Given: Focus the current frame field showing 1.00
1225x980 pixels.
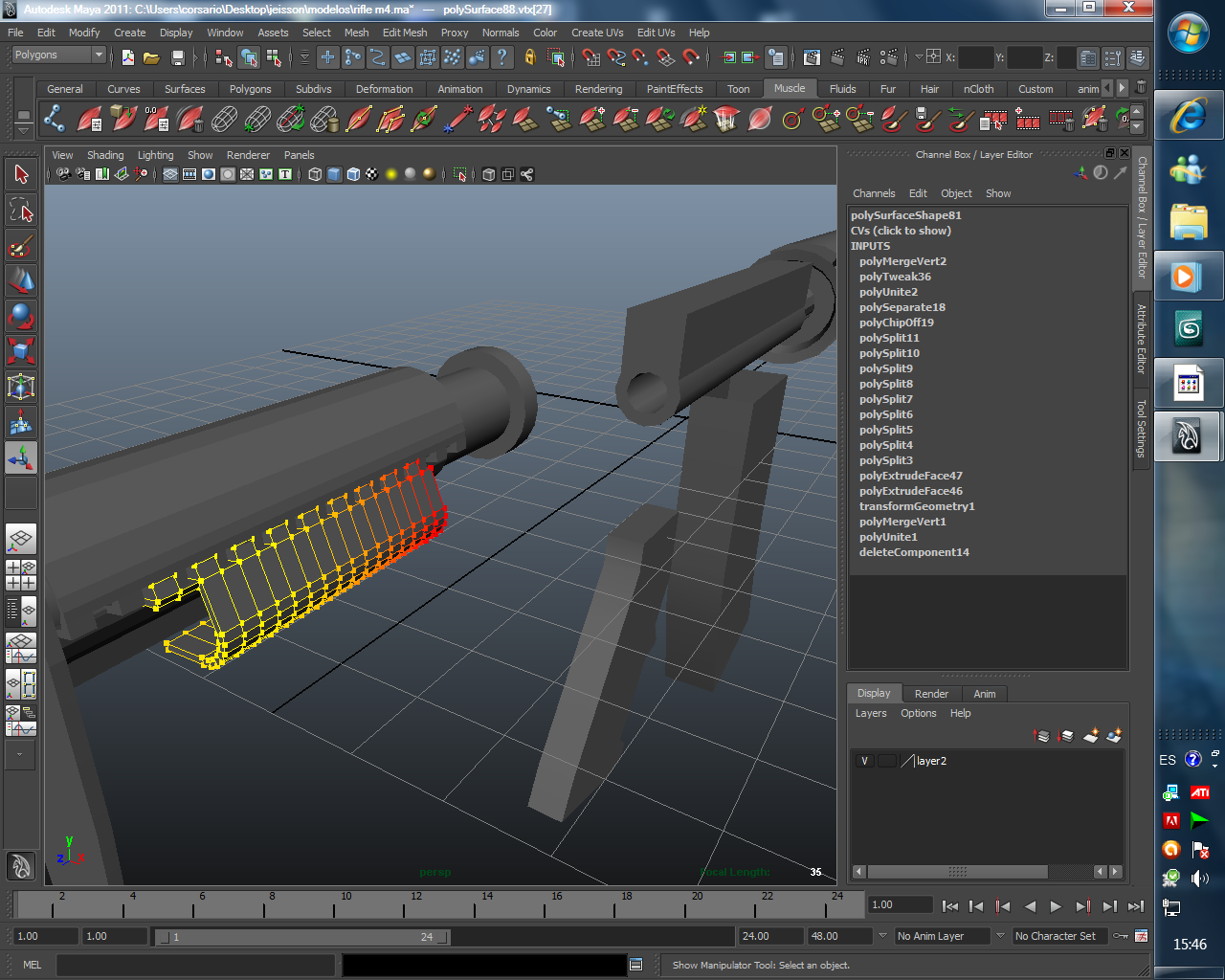Looking at the screenshot, I should coord(900,904).
